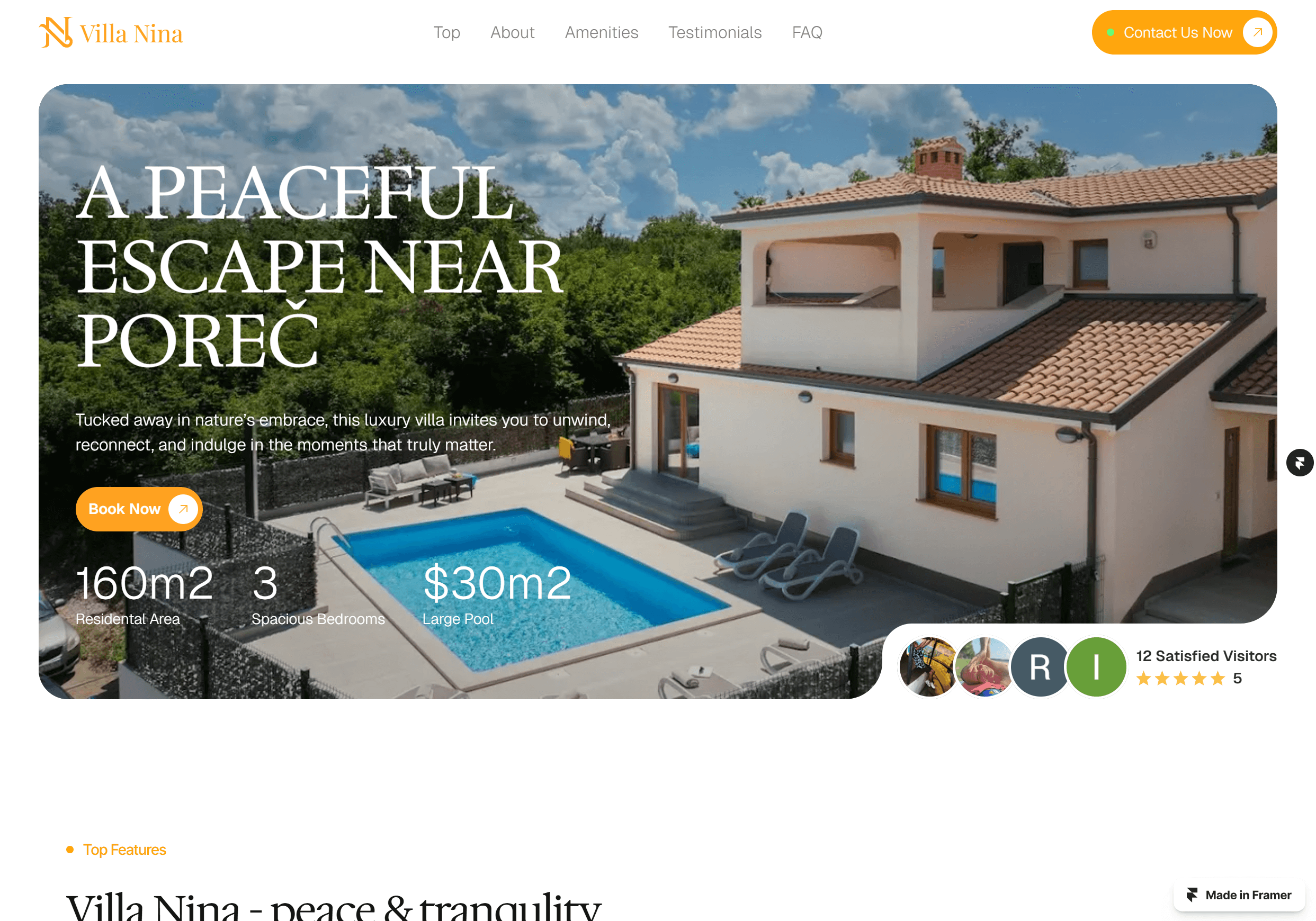Click the arrow icon in Contact Us Now

coord(1257,32)
